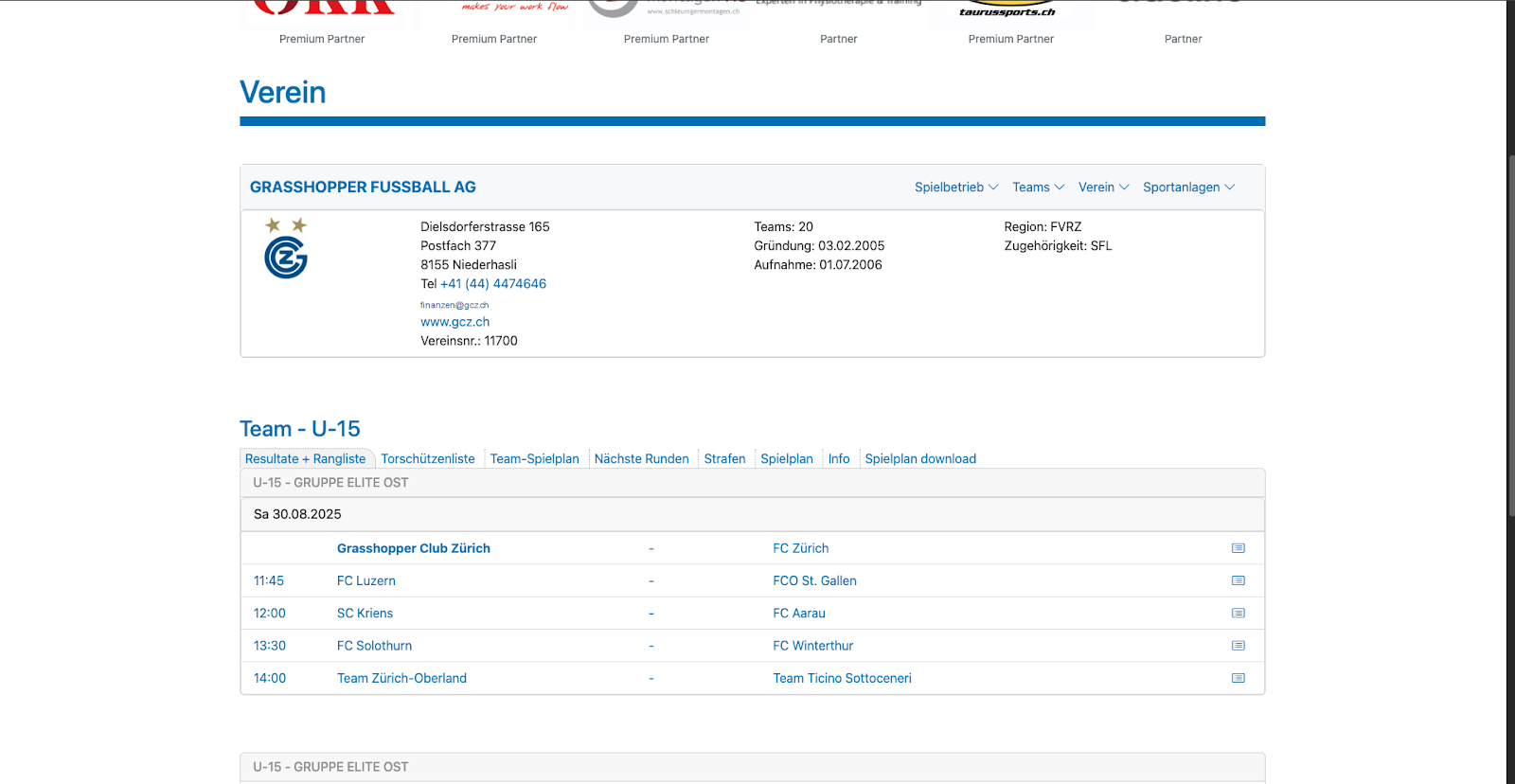Visit www.gcz.ch website link
Image resolution: width=1515 pixels, height=784 pixels.
click(455, 322)
